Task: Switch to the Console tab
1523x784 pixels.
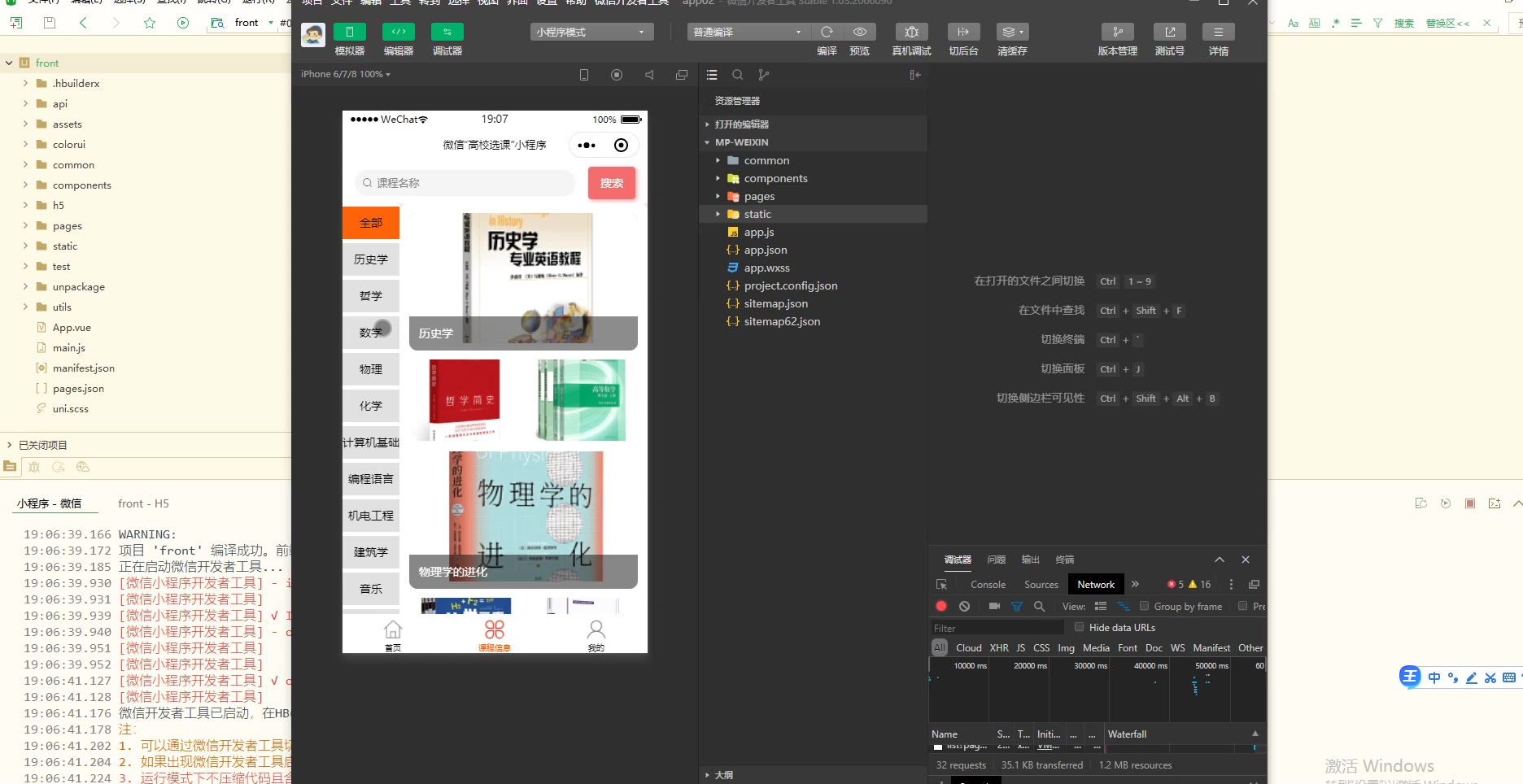Action: click(988, 585)
